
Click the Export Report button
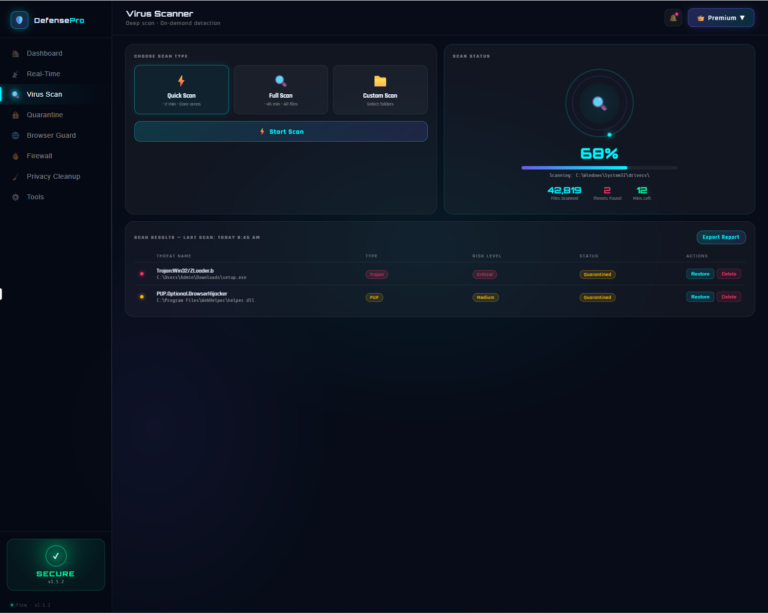721,237
